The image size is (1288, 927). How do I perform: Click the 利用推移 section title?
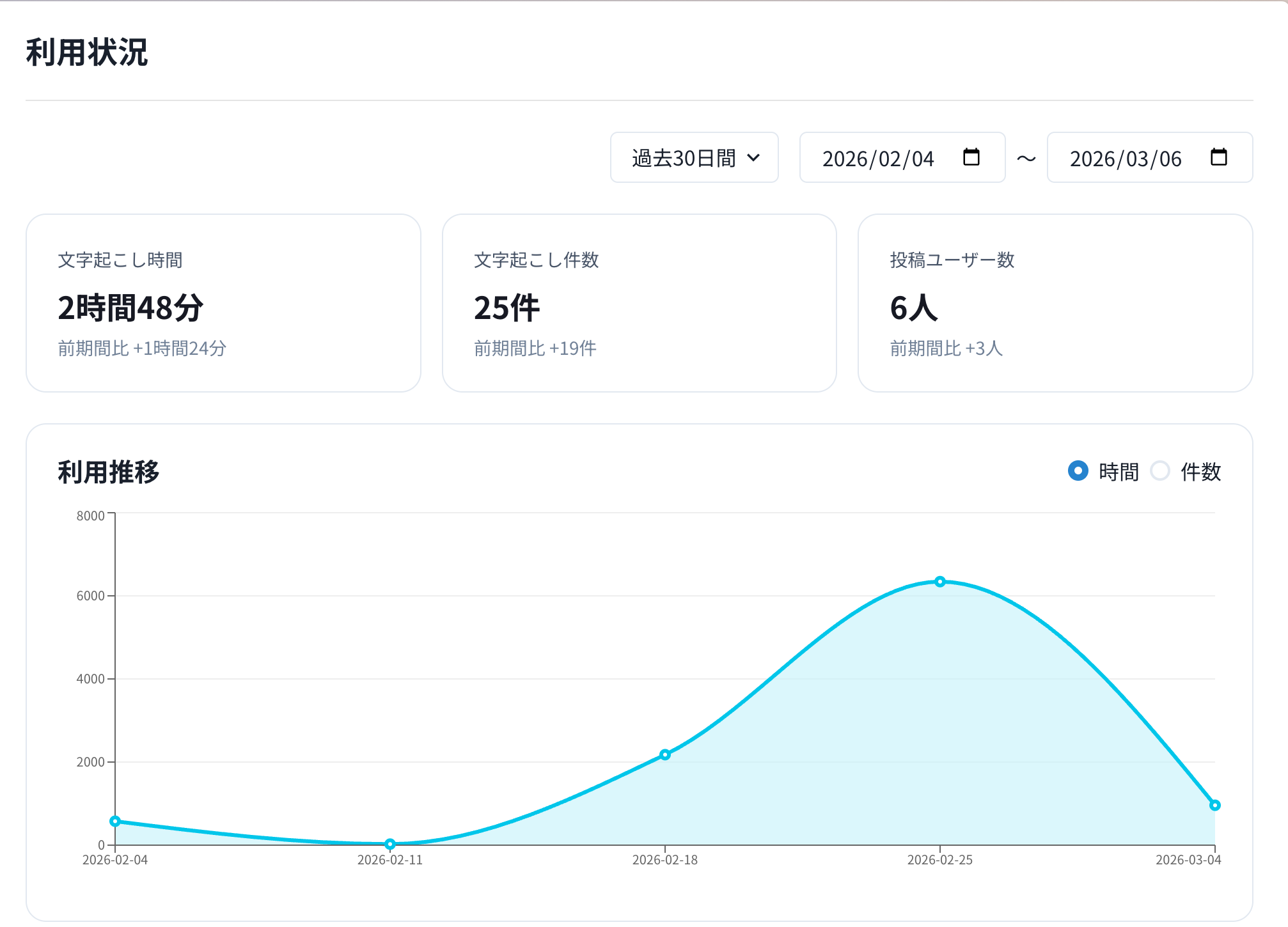[109, 473]
